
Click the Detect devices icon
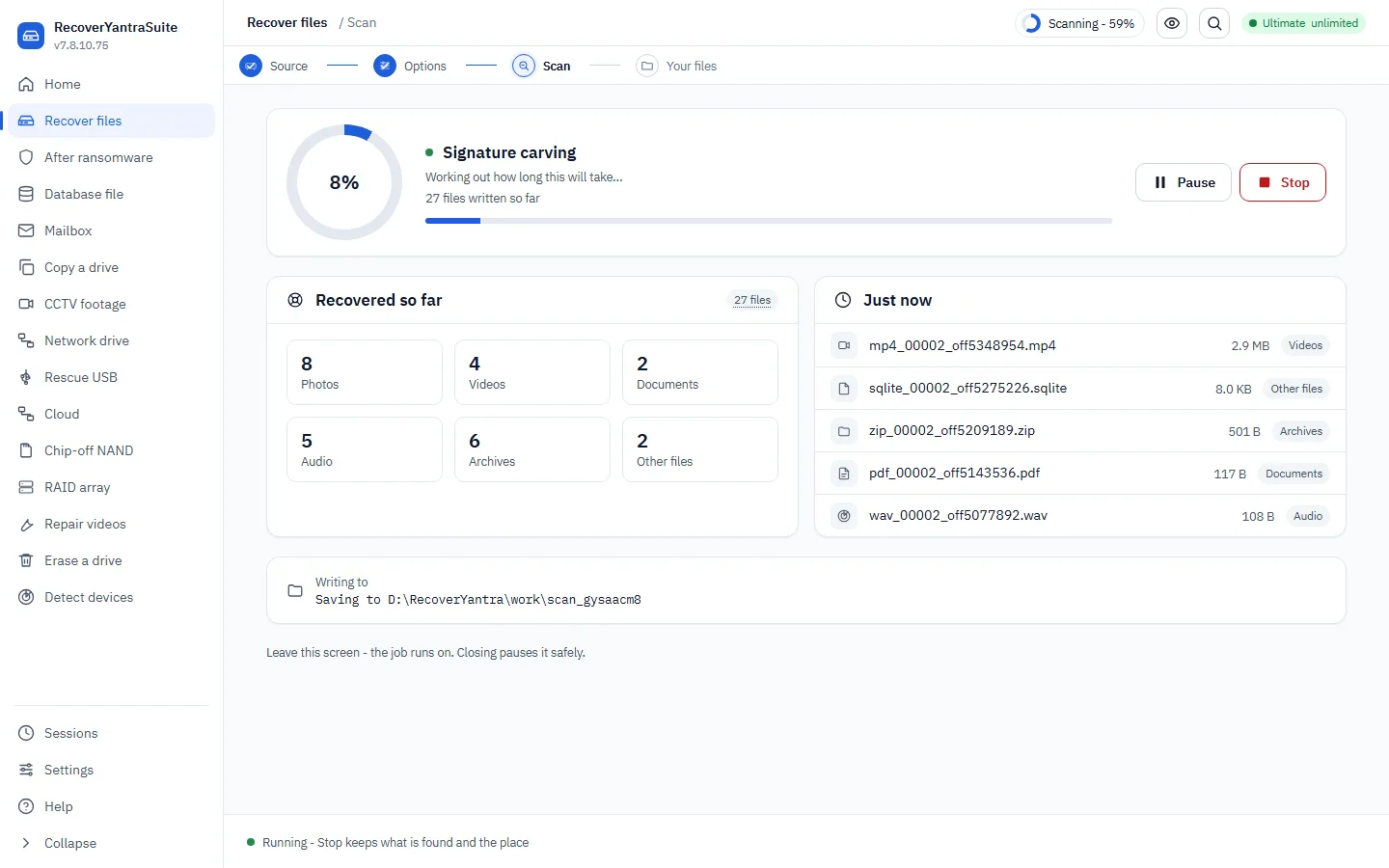26,597
